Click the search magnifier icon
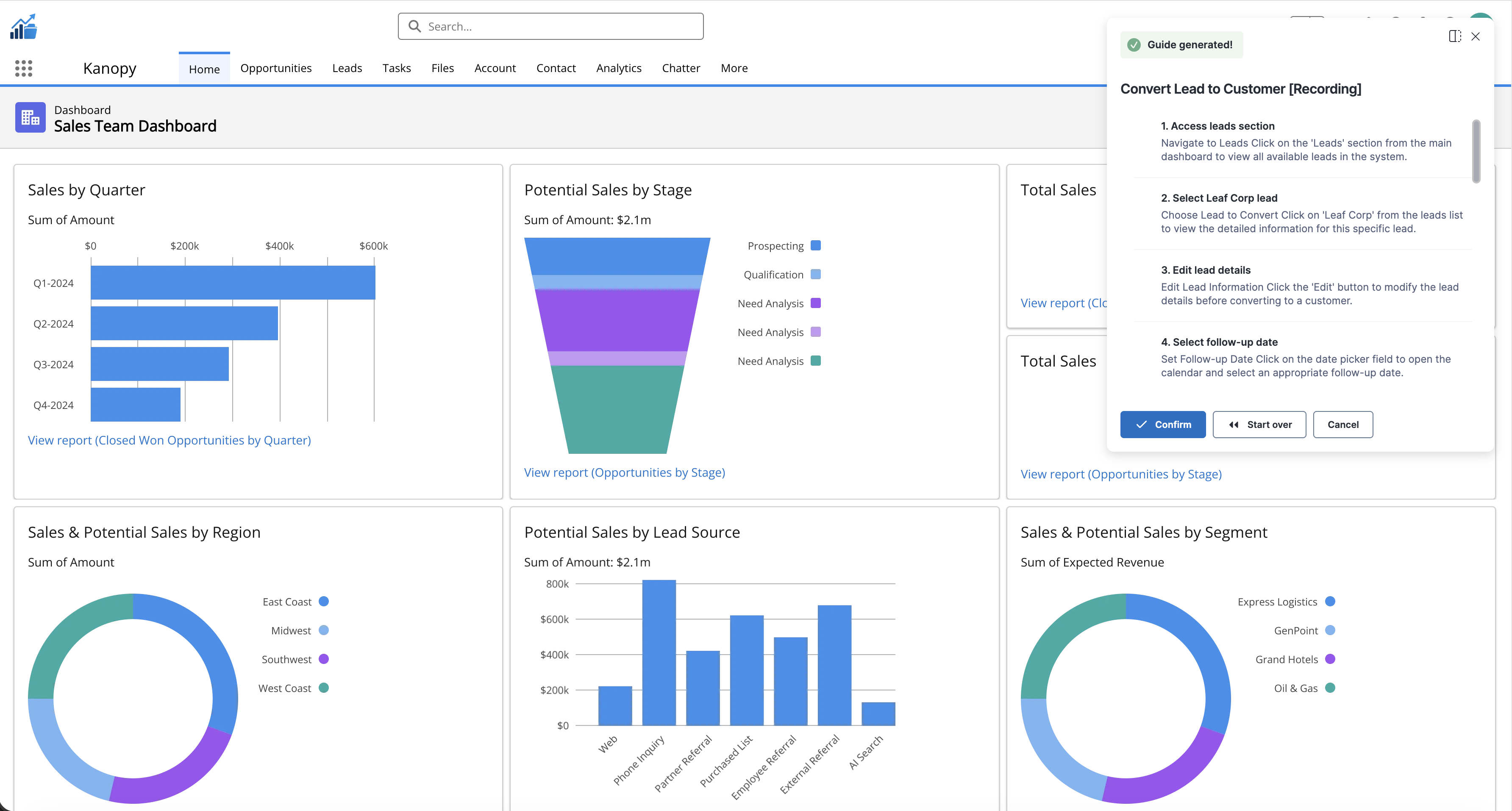This screenshot has width=1512, height=811. pos(414,26)
